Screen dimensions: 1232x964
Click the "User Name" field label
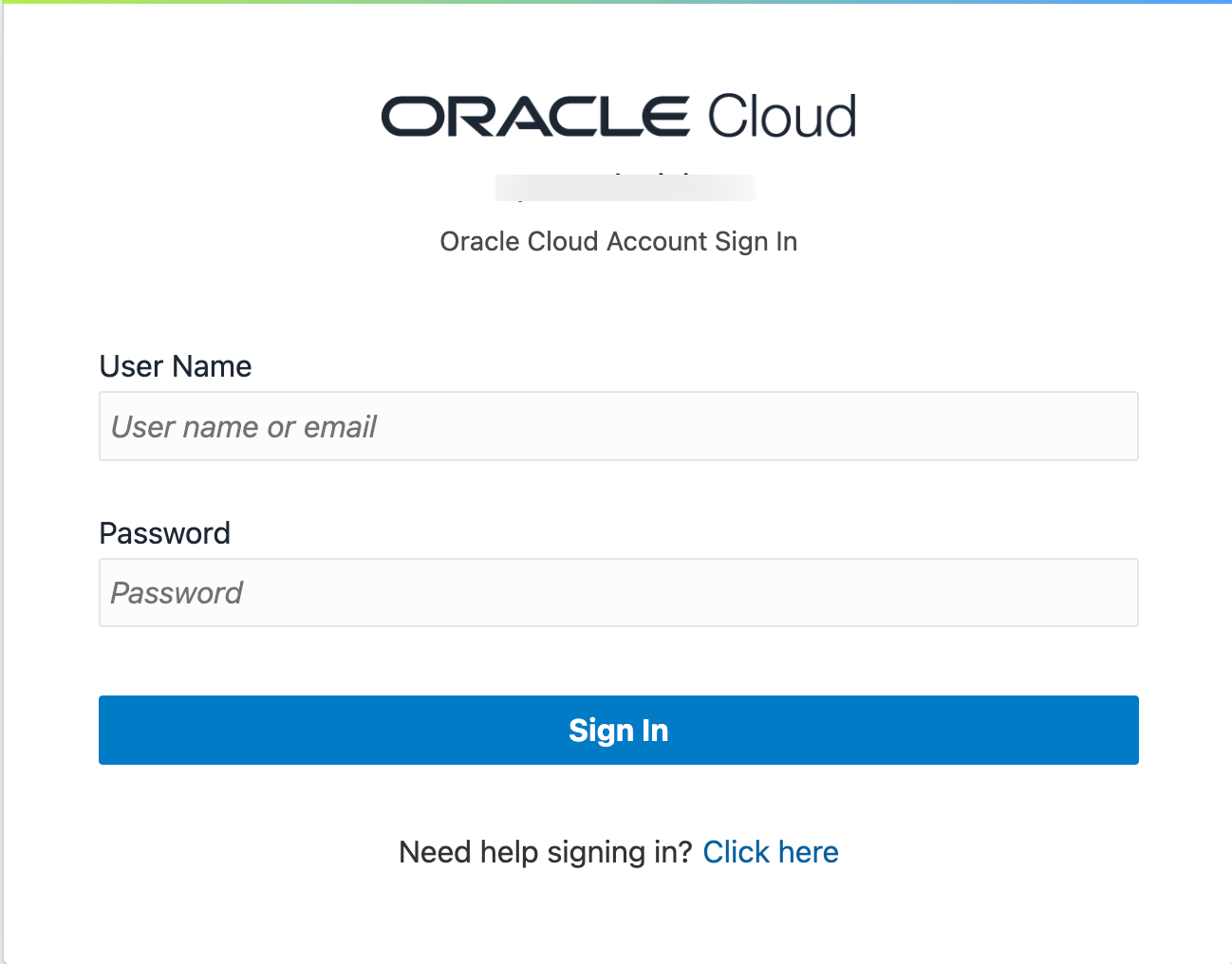tap(176, 366)
